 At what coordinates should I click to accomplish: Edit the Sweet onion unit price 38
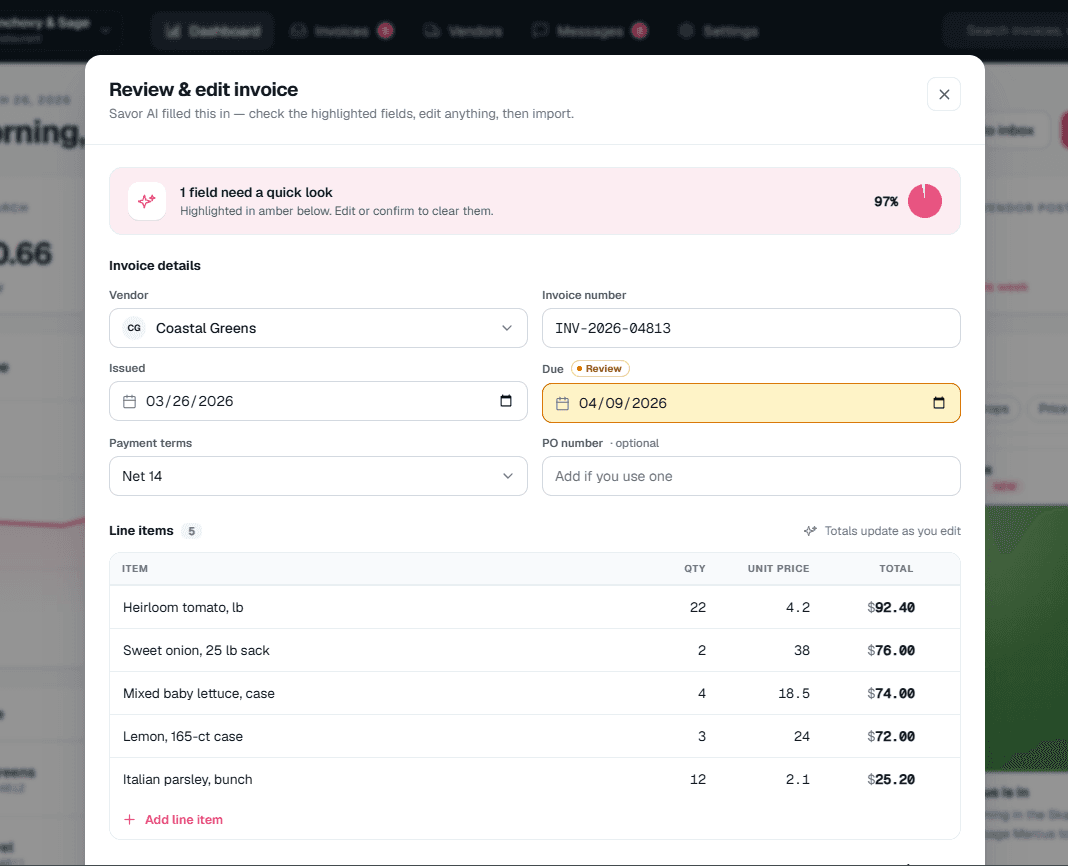tap(802, 650)
